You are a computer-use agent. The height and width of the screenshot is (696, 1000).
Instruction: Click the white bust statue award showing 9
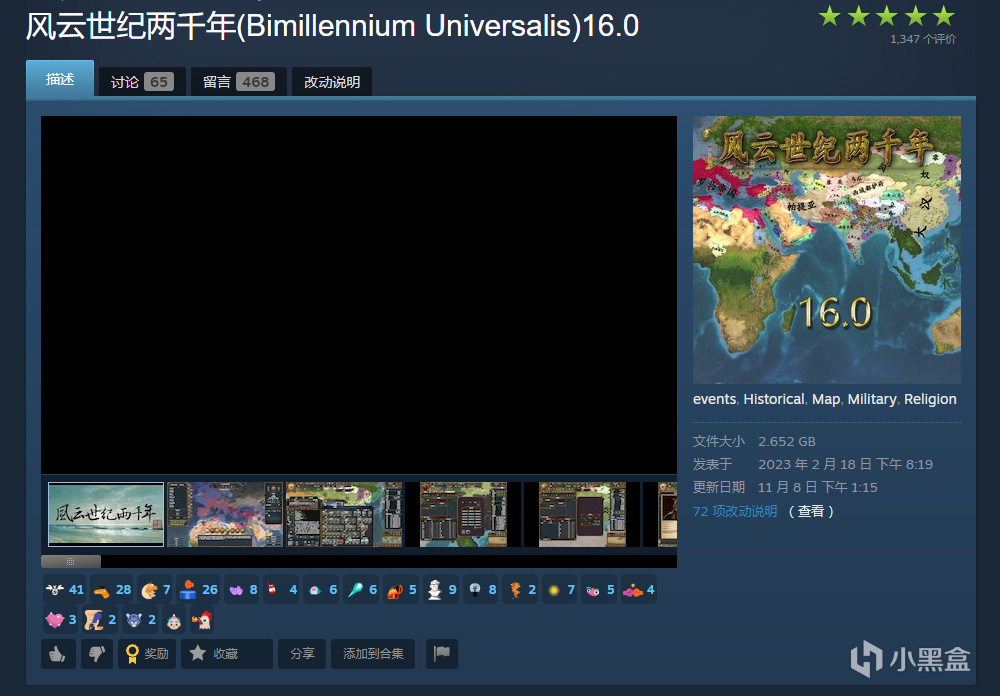(x=443, y=590)
